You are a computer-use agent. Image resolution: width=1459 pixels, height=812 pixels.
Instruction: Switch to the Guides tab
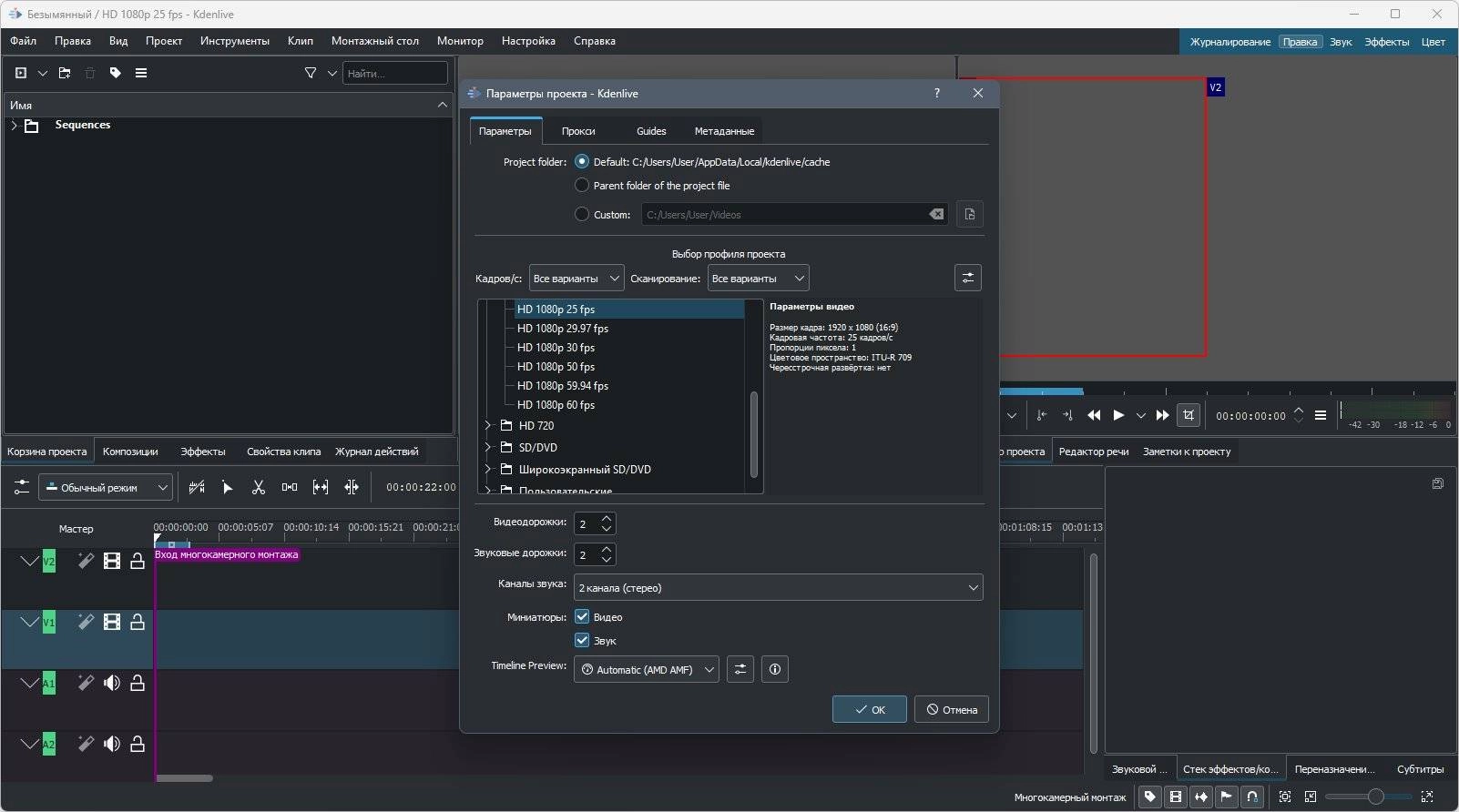[651, 131]
